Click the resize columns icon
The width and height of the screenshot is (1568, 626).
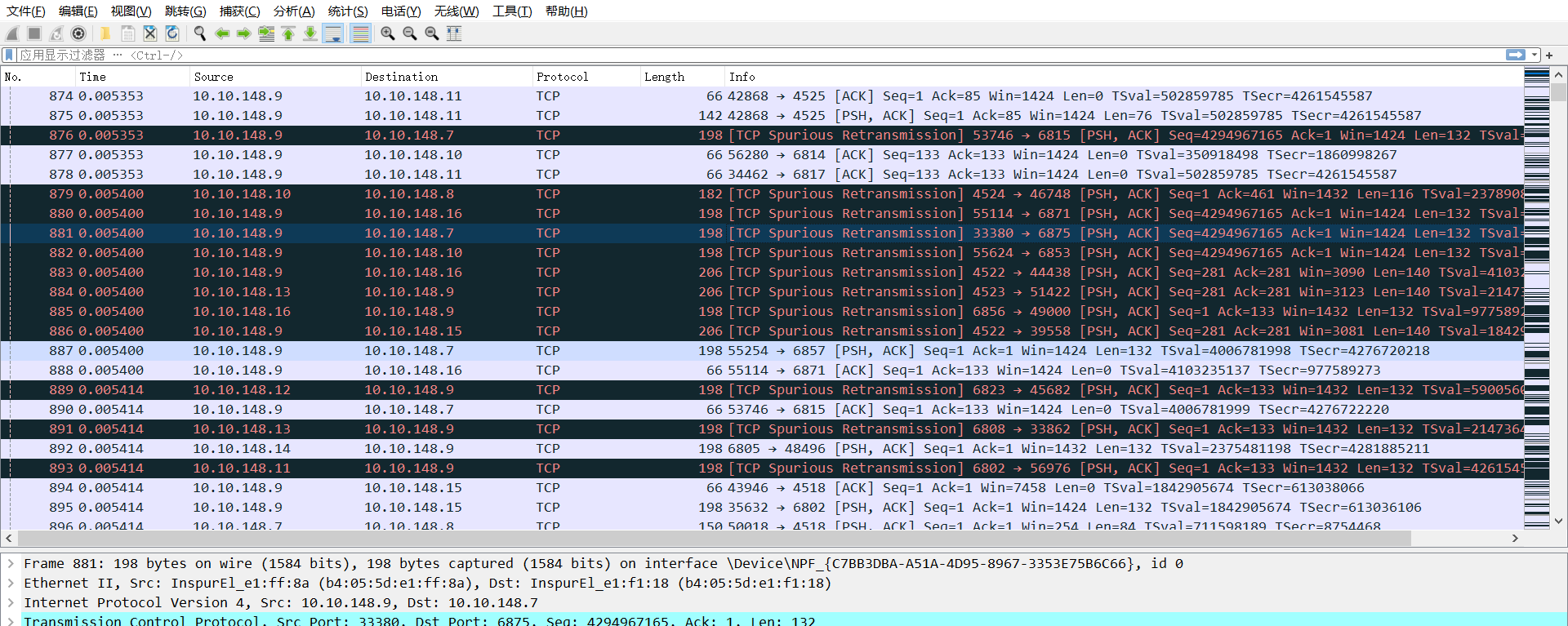click(454, 33)
